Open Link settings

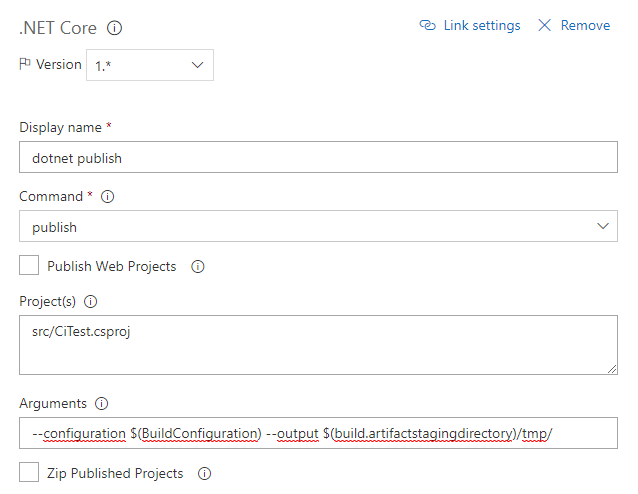pyautogui.click(x=482, y=25)
